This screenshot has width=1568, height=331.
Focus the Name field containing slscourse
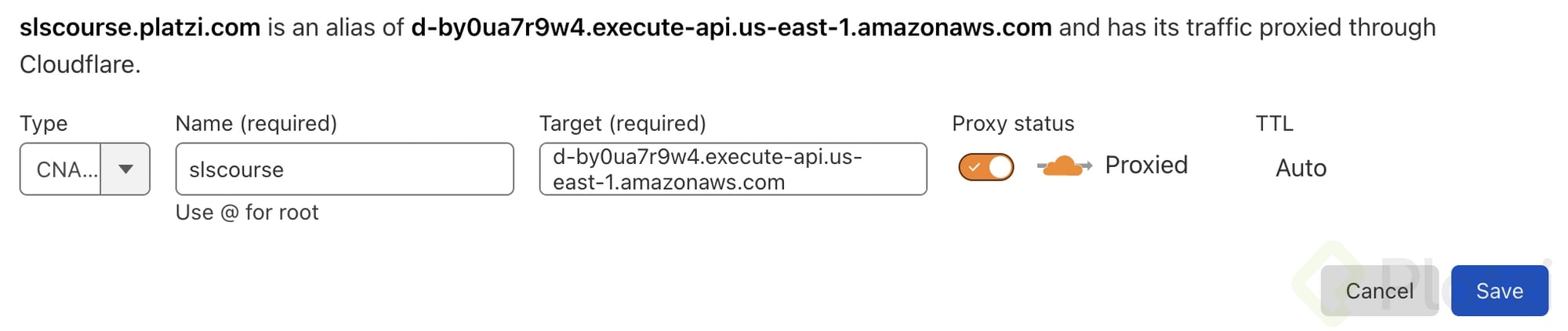(x=345, y=169)
